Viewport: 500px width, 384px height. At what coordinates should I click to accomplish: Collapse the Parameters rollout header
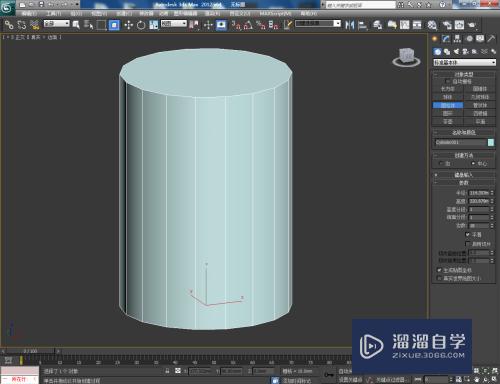[464, 183]
